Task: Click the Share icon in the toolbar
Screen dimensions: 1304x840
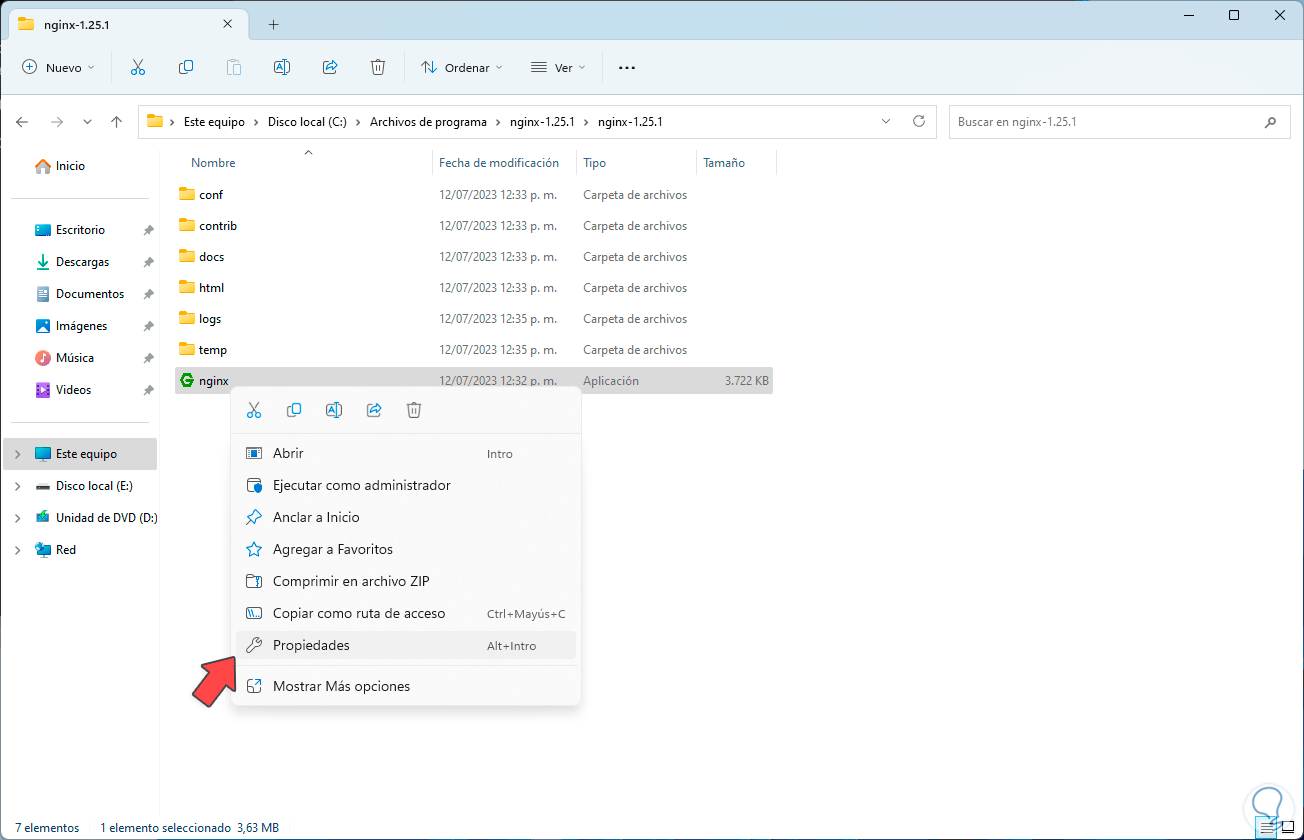Action: 330,67
